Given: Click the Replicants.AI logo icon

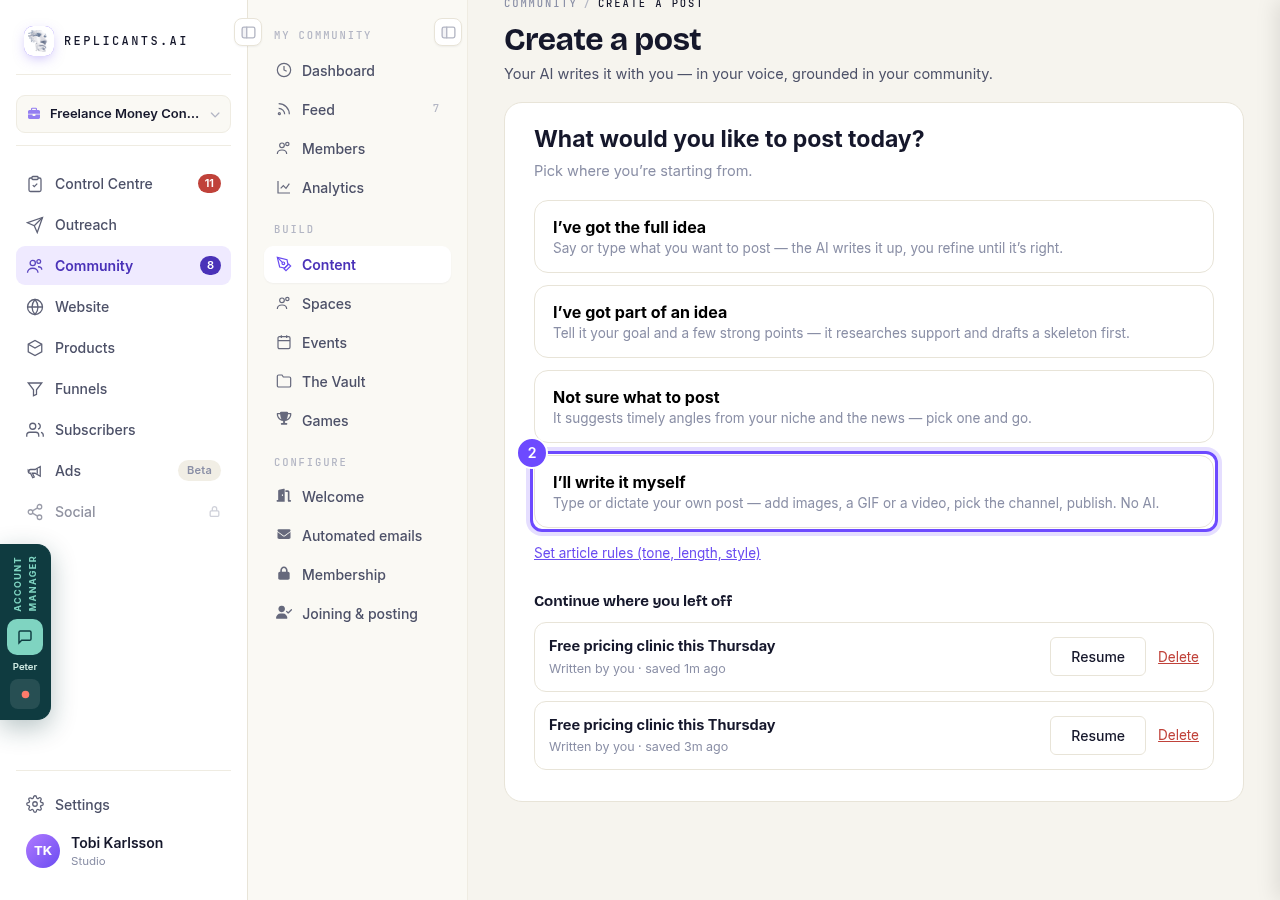Looking at the screenshot, I should point(39,41).
